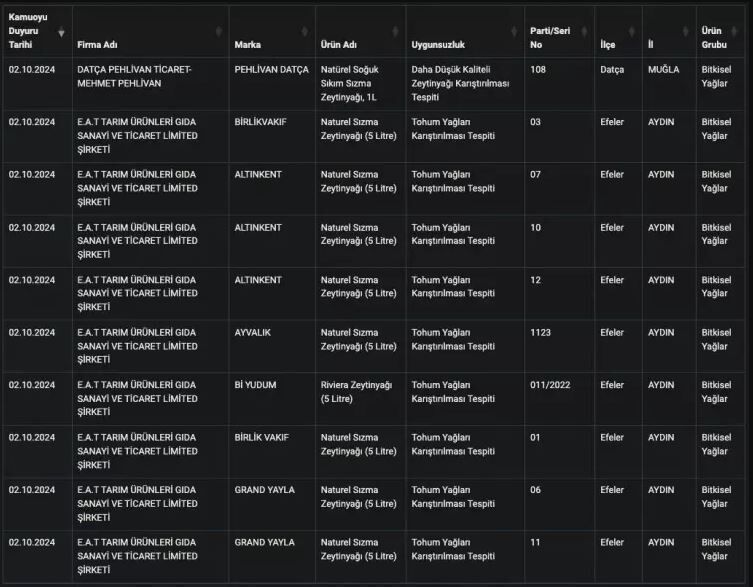Click the Kamuoyu Duyuru Tarihi sort arrow
This screenshot has width=753, height=587.
(x=62, y=32)
